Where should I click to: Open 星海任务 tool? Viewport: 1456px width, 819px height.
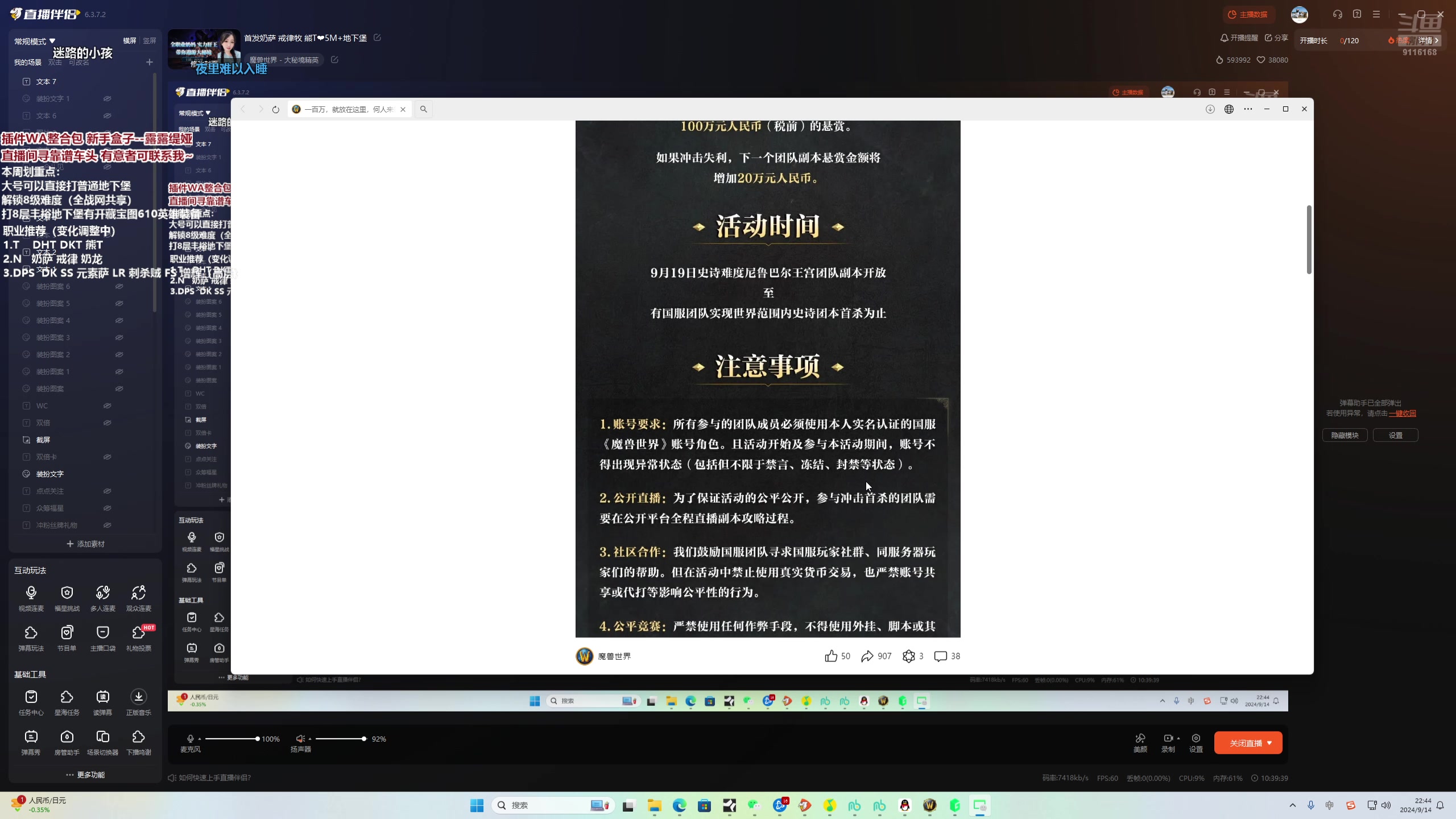(x=67, y=702)
